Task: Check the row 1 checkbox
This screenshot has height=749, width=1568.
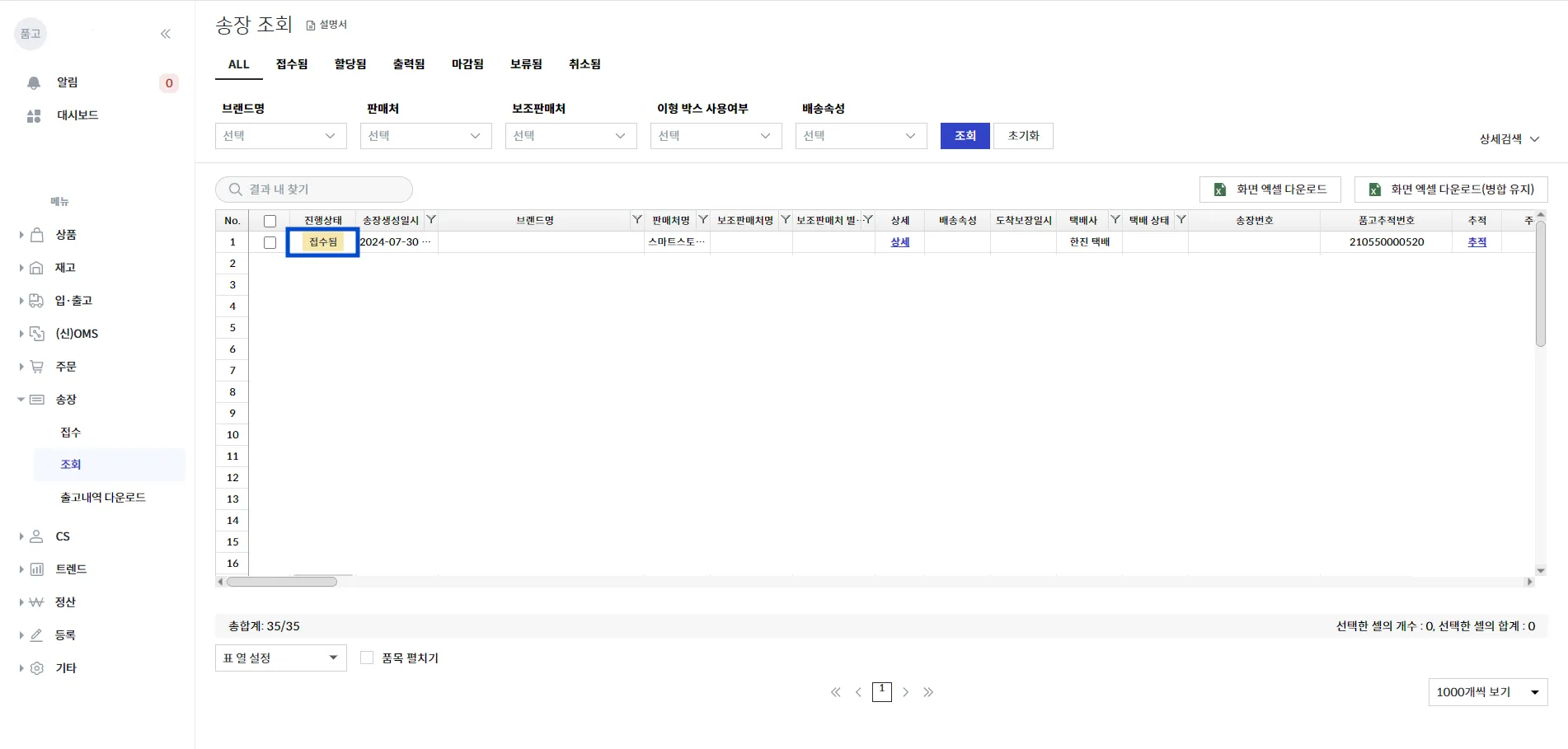Action: tap(270, 242)
